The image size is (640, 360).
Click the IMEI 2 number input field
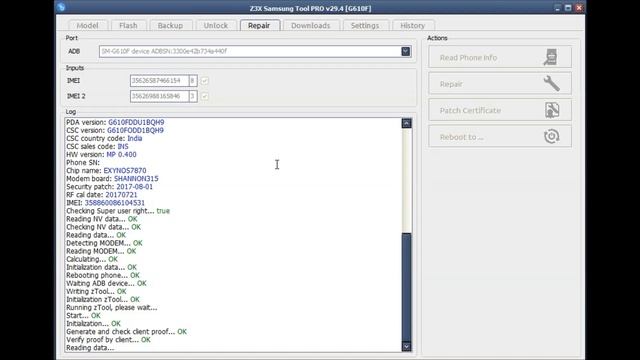(x=159, y=96)
